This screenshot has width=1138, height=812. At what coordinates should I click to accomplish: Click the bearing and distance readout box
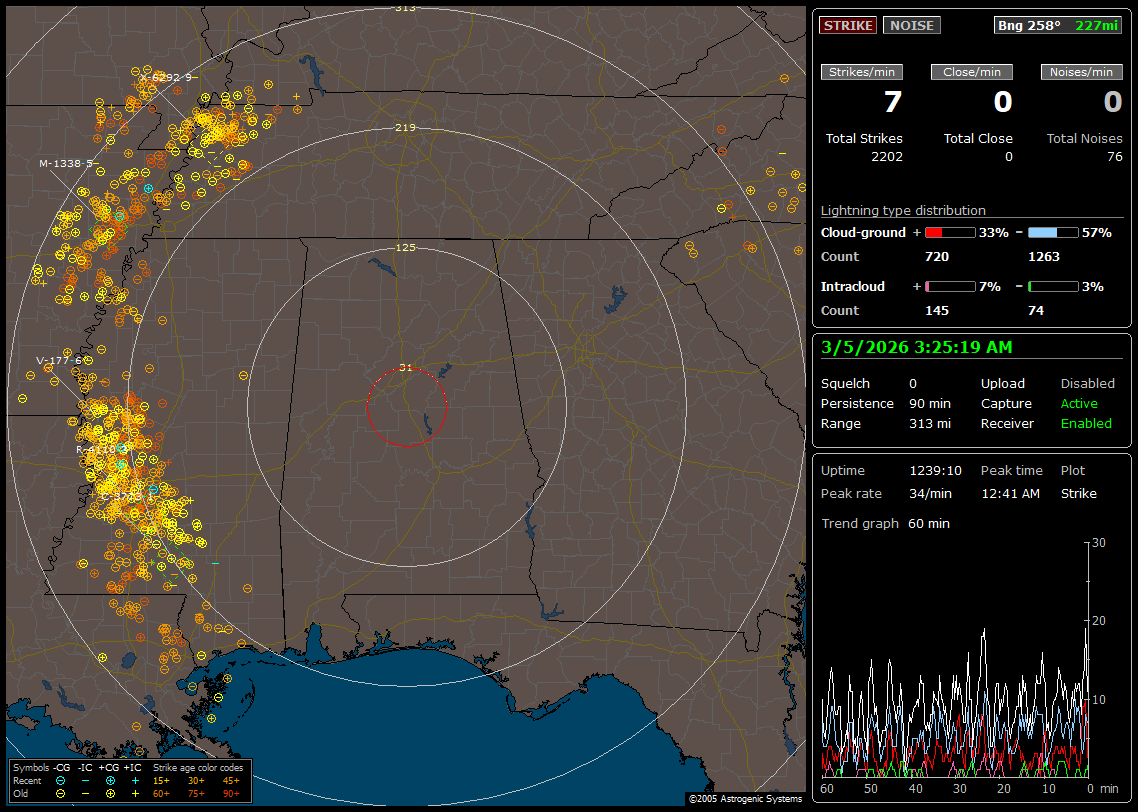pyautogui.click(x=1058, y=25)
